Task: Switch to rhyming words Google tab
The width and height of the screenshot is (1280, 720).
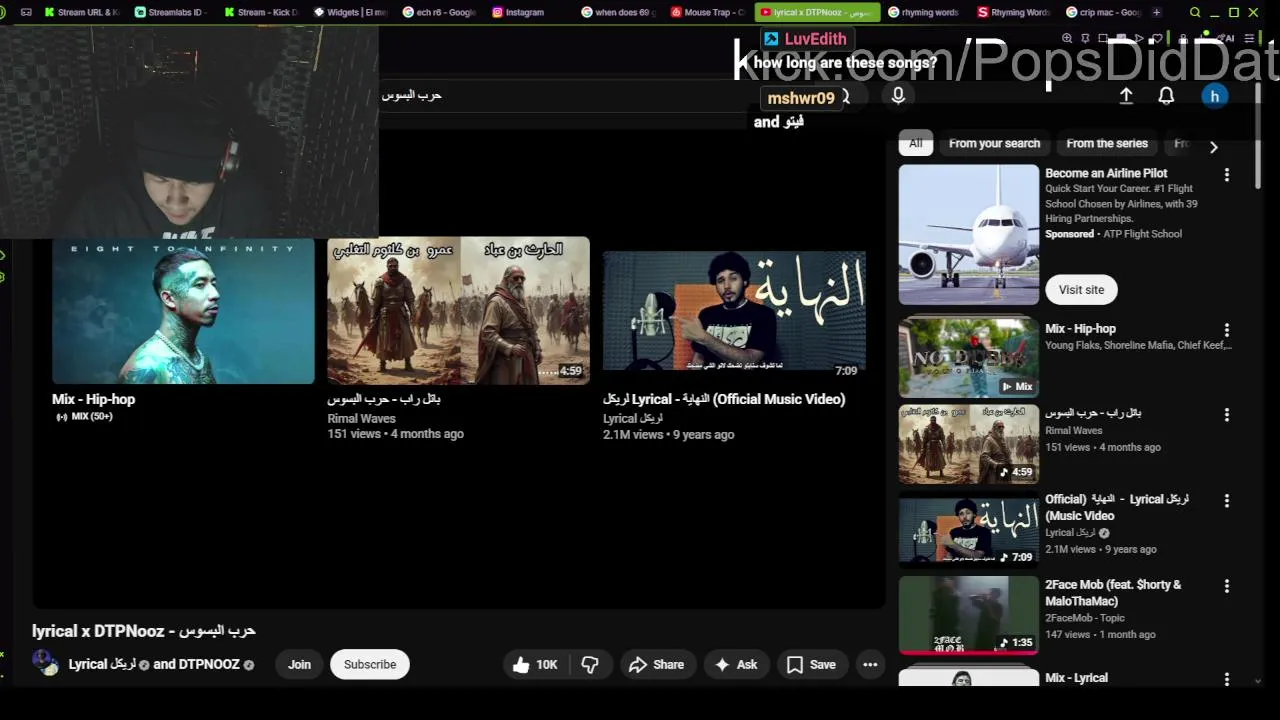Action: pyautogui.click(x=923, y=12)
